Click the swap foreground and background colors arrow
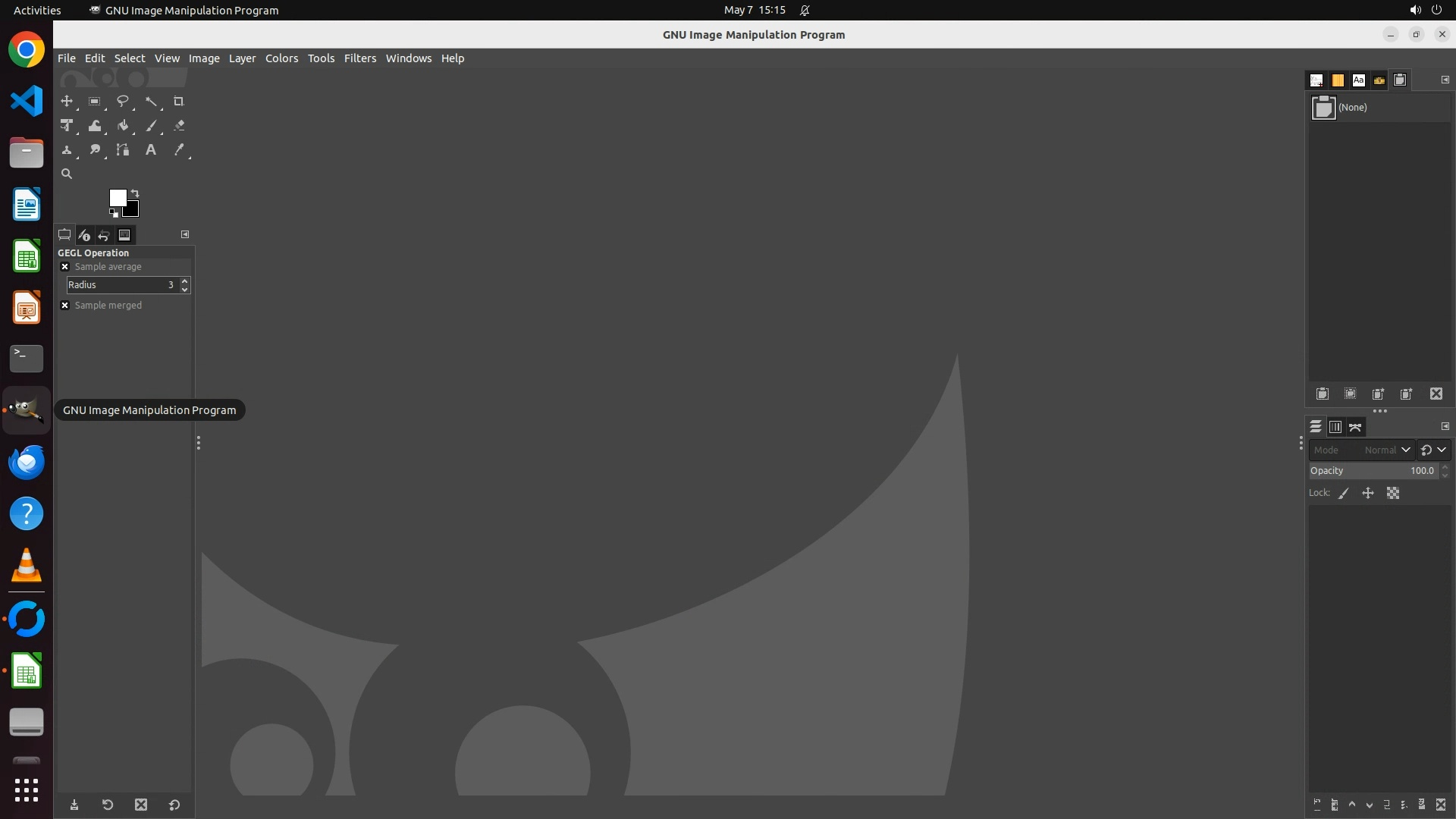 pos(135,193)
